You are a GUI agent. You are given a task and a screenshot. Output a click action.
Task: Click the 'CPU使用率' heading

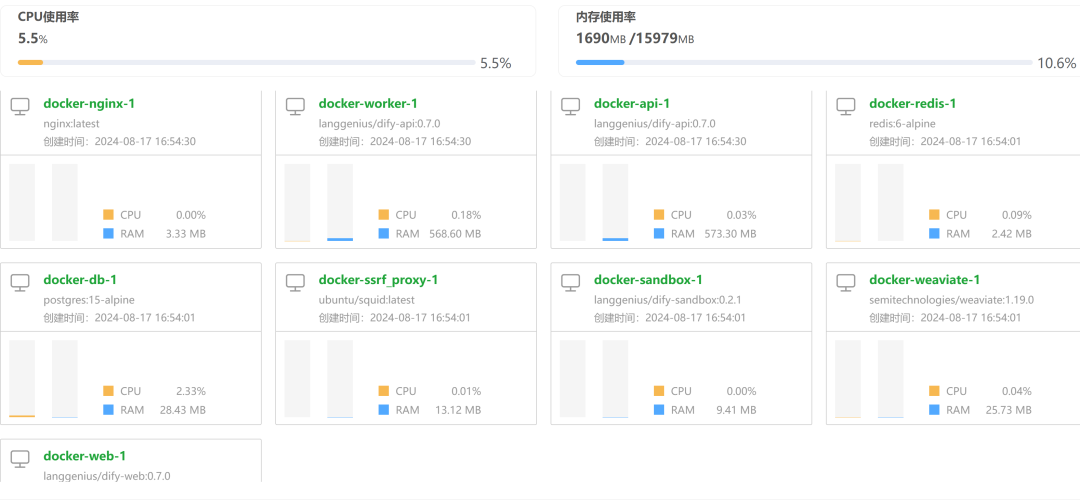click(x=48, y=17)
